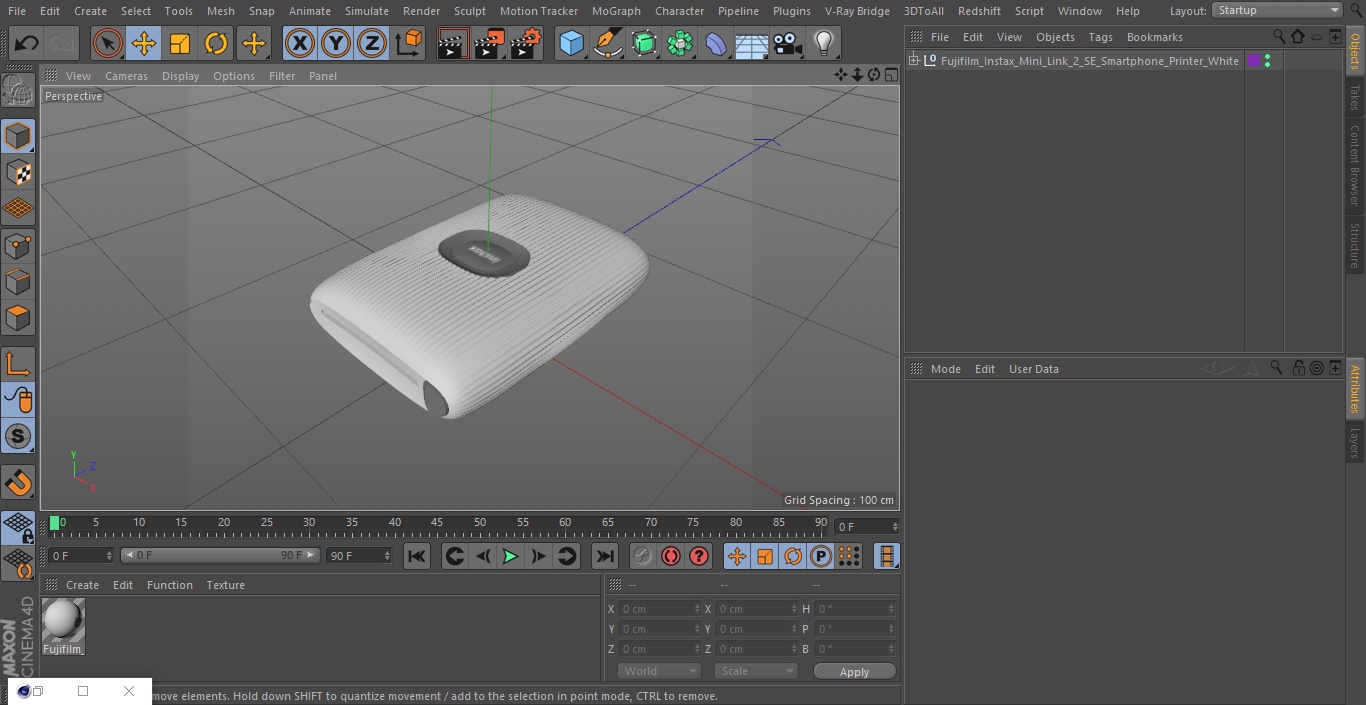Open the V-Ray Bridge menu
Screen dimensions: 1366x705
(x=857, y=11)
